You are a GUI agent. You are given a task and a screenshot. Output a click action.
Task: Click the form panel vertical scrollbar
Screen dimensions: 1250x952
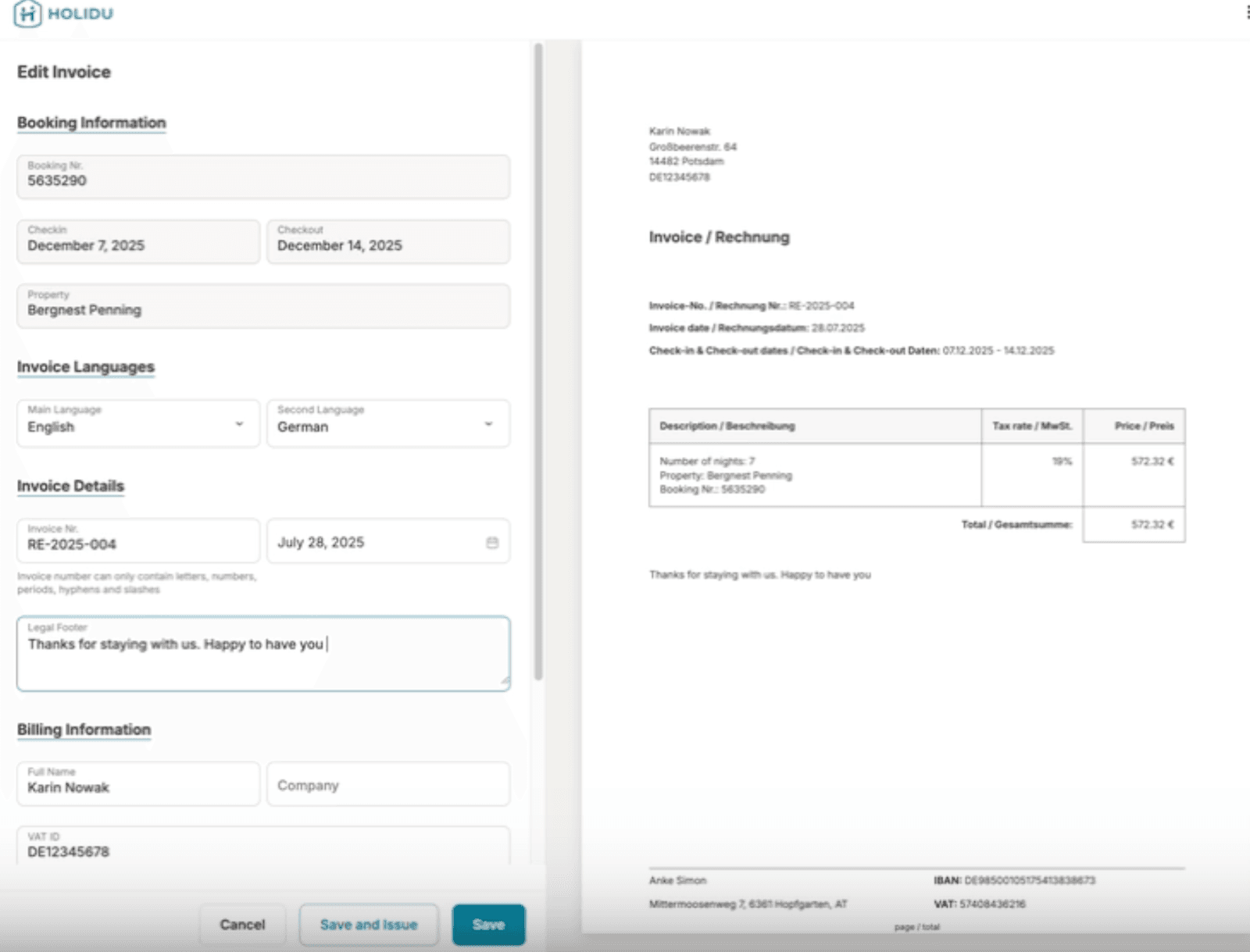tap(538, 359)
